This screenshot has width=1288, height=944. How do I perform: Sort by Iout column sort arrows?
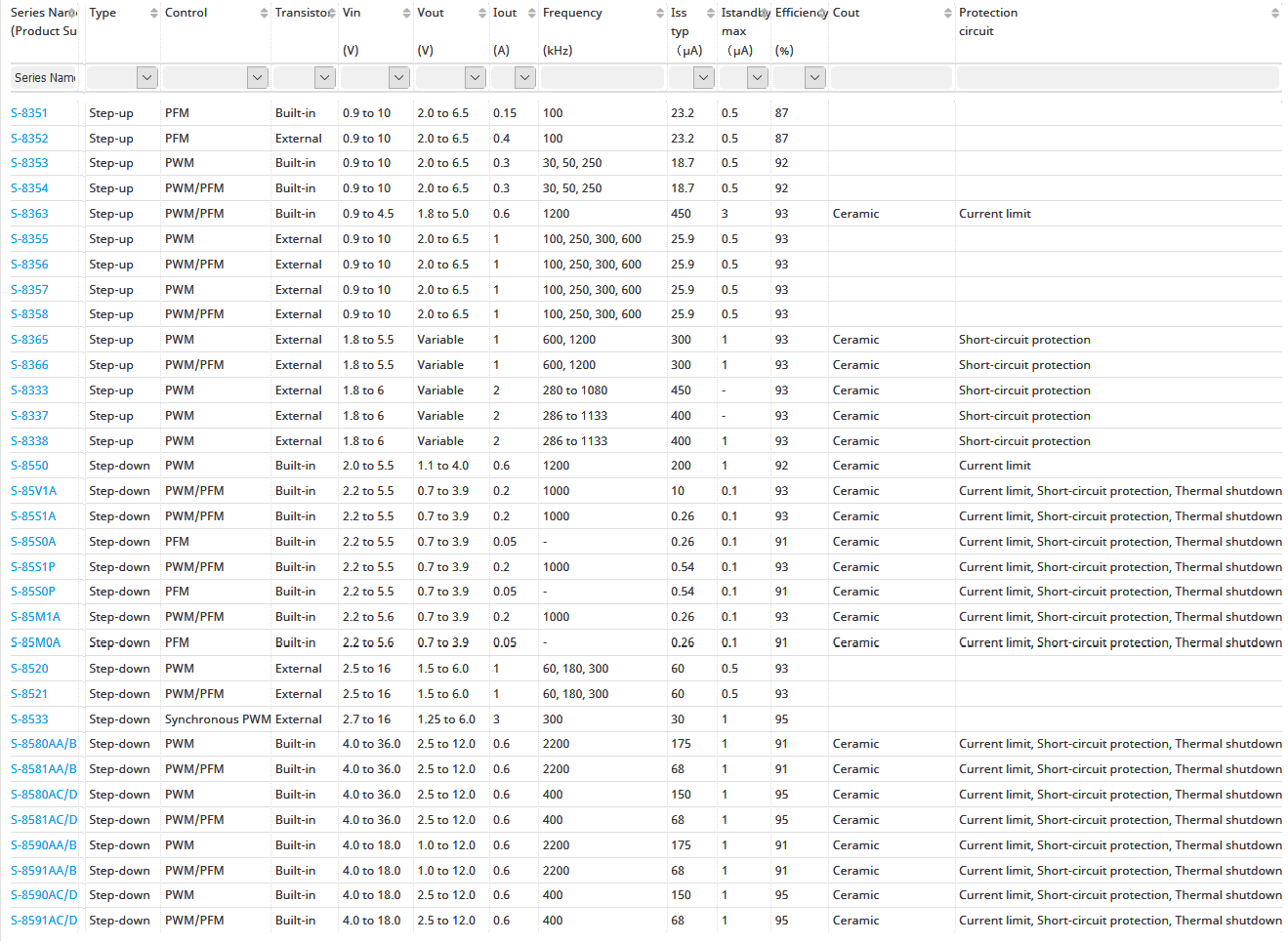(x=532, y=13)
